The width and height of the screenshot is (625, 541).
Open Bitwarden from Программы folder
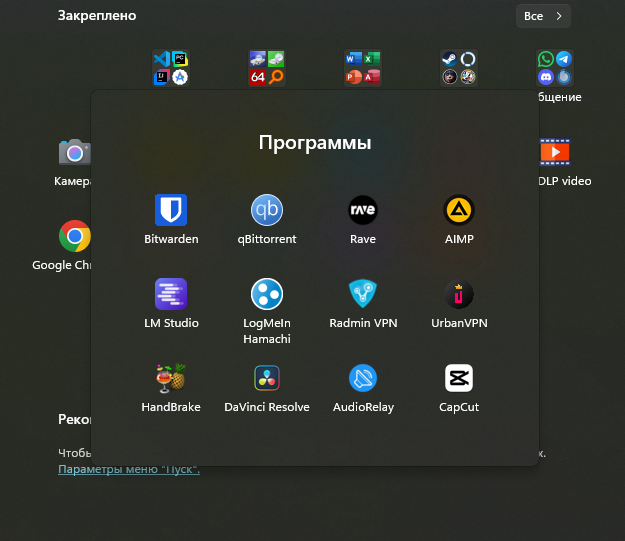pyautogui.click(x=171, y=219)
